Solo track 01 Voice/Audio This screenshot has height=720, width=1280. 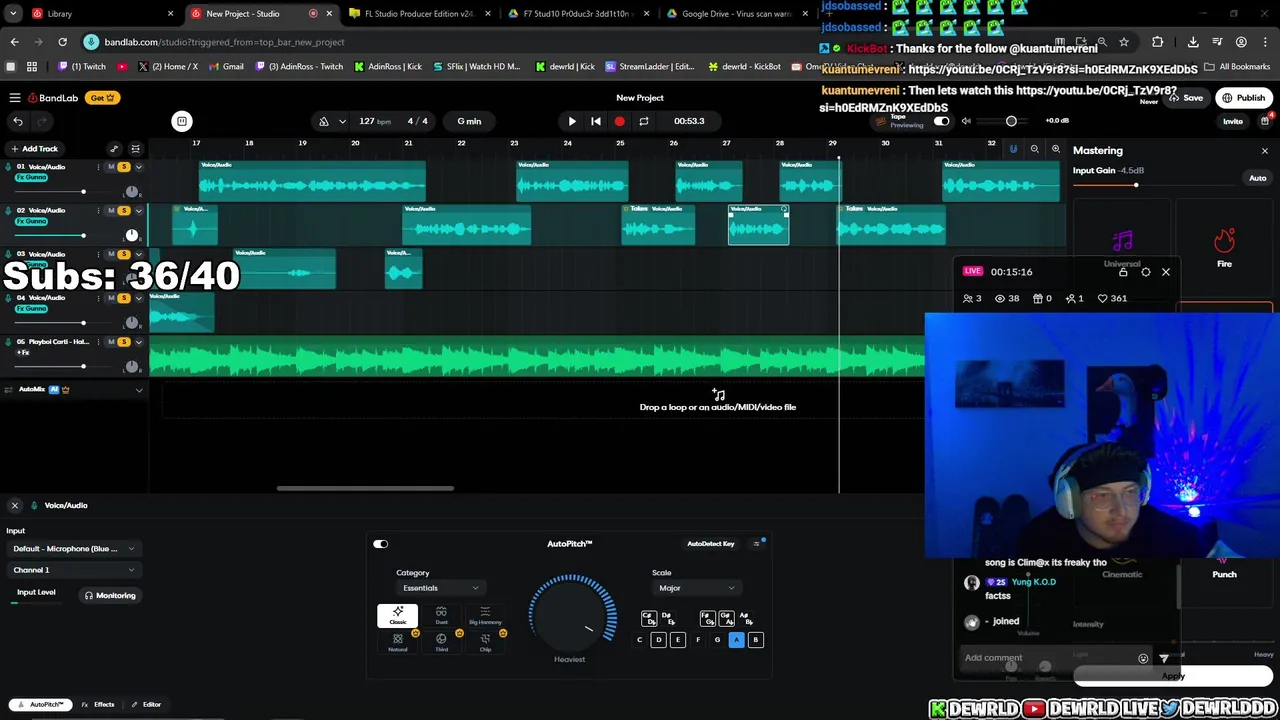124,167
